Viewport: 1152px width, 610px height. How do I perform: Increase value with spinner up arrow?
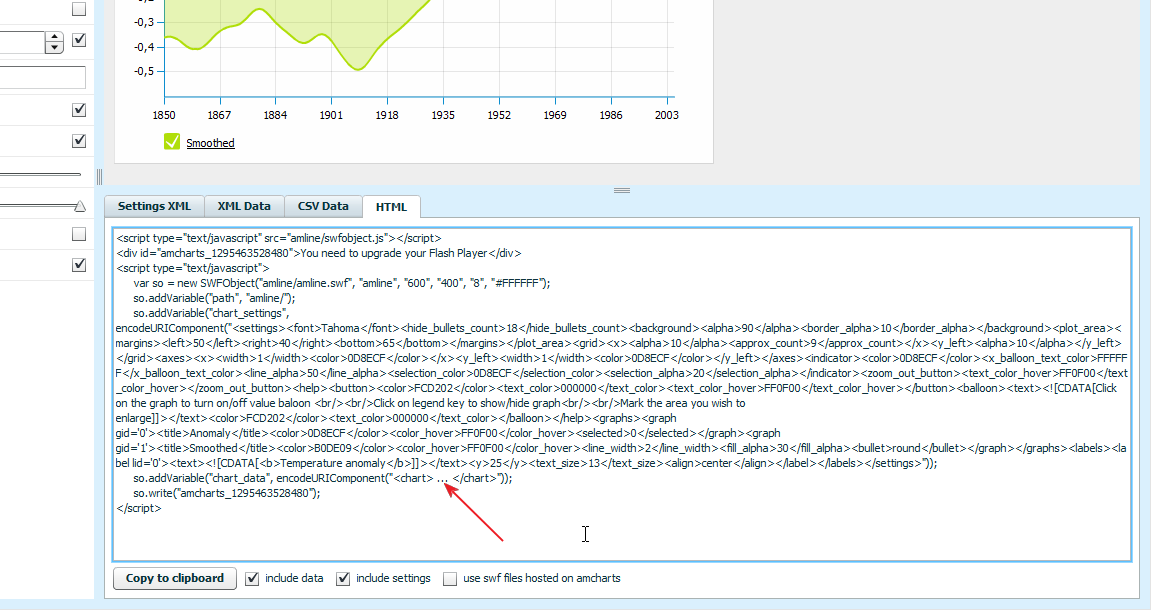tap(54, 37)
